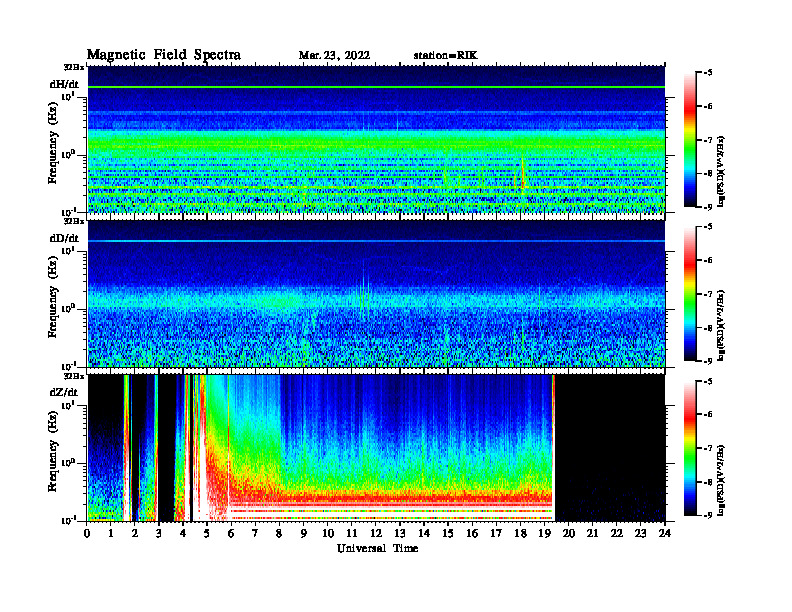Click the -6 tick on the dZ/dt color bar
Viewport: 792px width, 612px height.
tap(708, 415)
